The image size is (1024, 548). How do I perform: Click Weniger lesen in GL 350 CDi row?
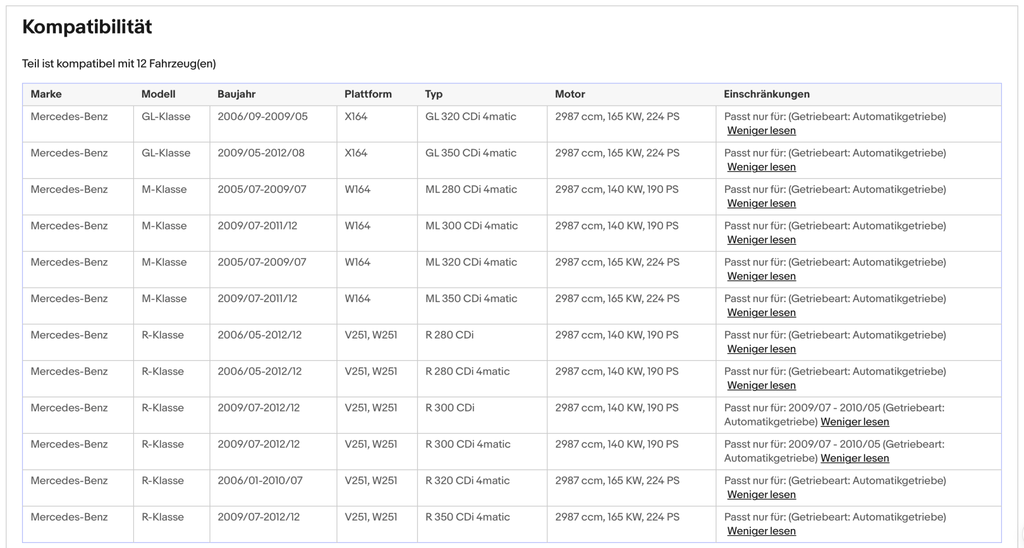[761, 167]
